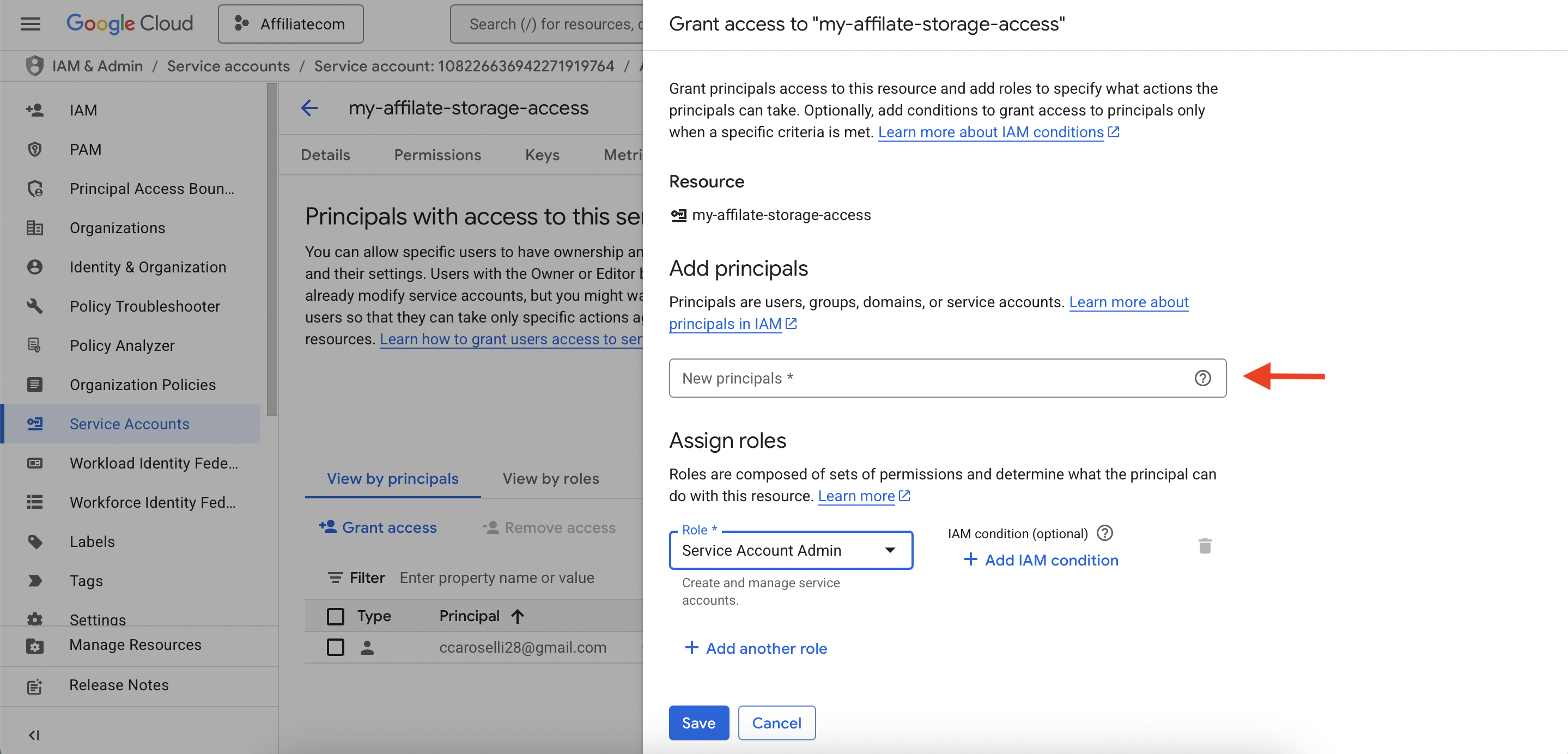This screenshot has width=1568, height=754.
Task: Click Add IAM condition
Action: (x=1041, y=560)
